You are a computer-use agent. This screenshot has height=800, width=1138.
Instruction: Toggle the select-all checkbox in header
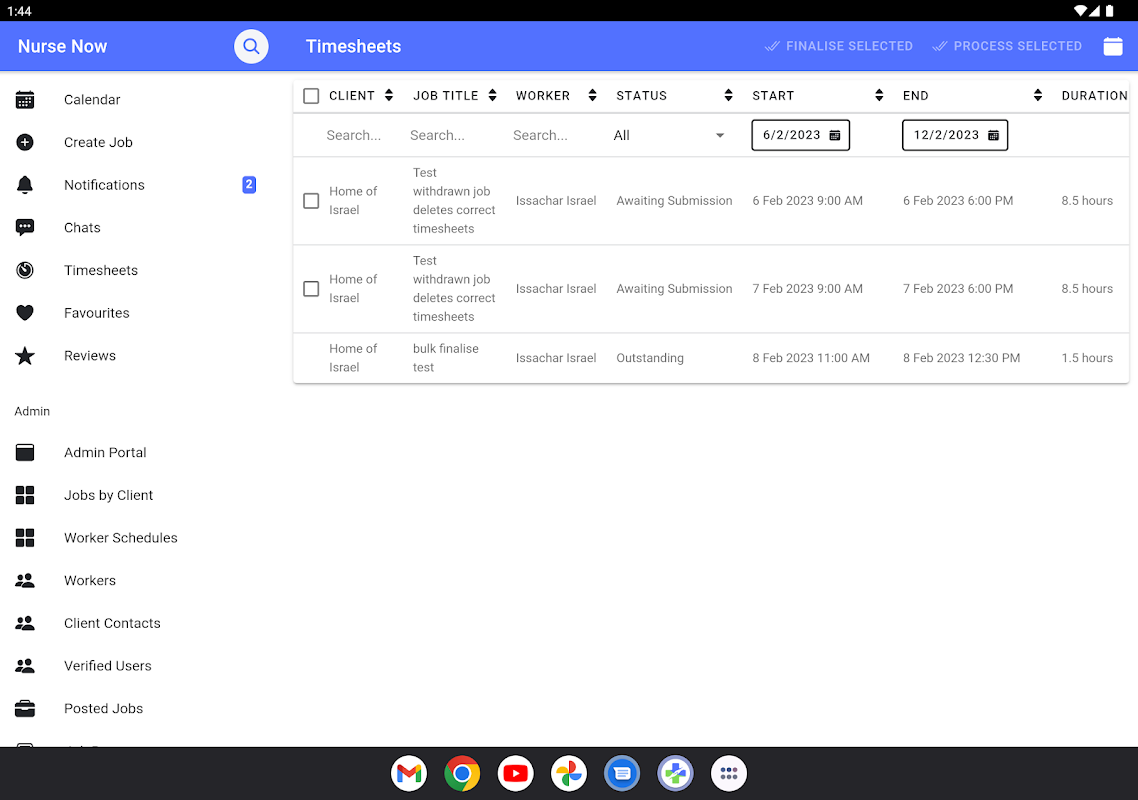tap(311, 96)
